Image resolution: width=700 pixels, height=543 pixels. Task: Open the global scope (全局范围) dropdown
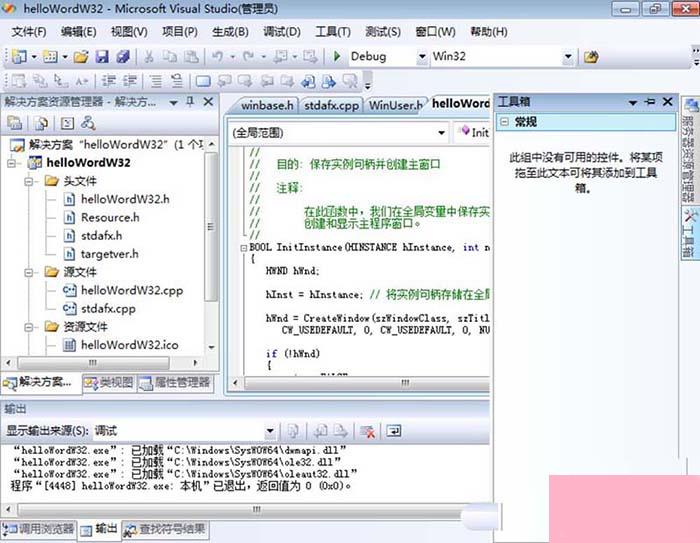click(x=441, y=133)
